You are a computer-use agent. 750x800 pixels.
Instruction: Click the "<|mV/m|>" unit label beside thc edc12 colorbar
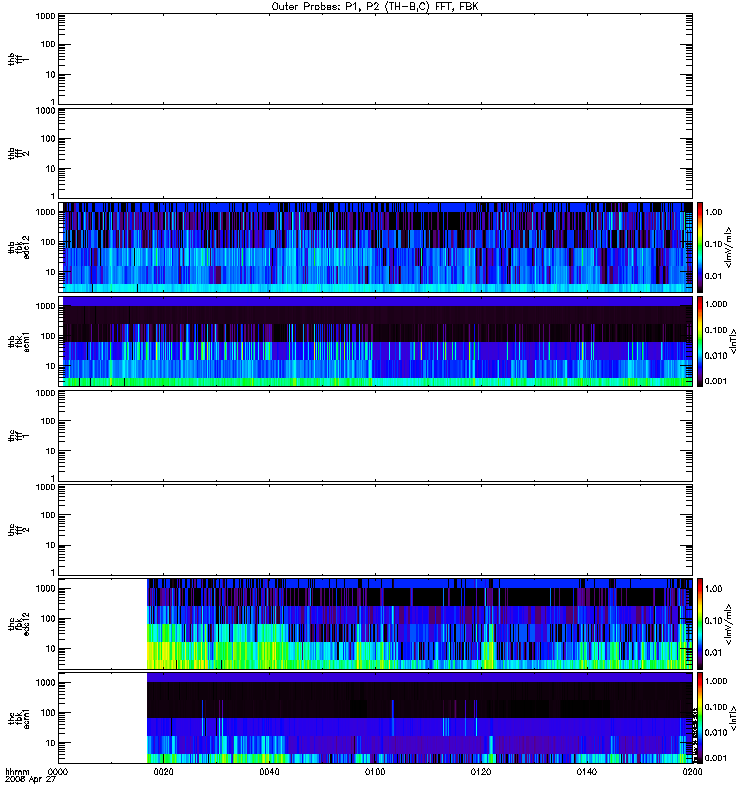(728, 624)
